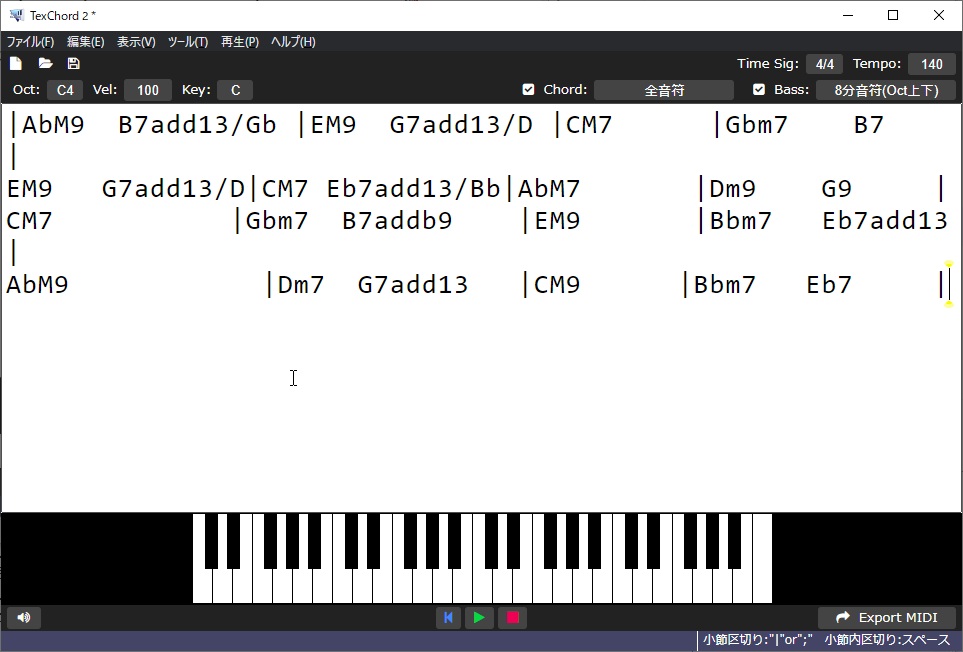Click the rightmost white key on the piano keyboard
This screenshot has width=963, height=652.
pyautogui.click(x=762, y=559)
